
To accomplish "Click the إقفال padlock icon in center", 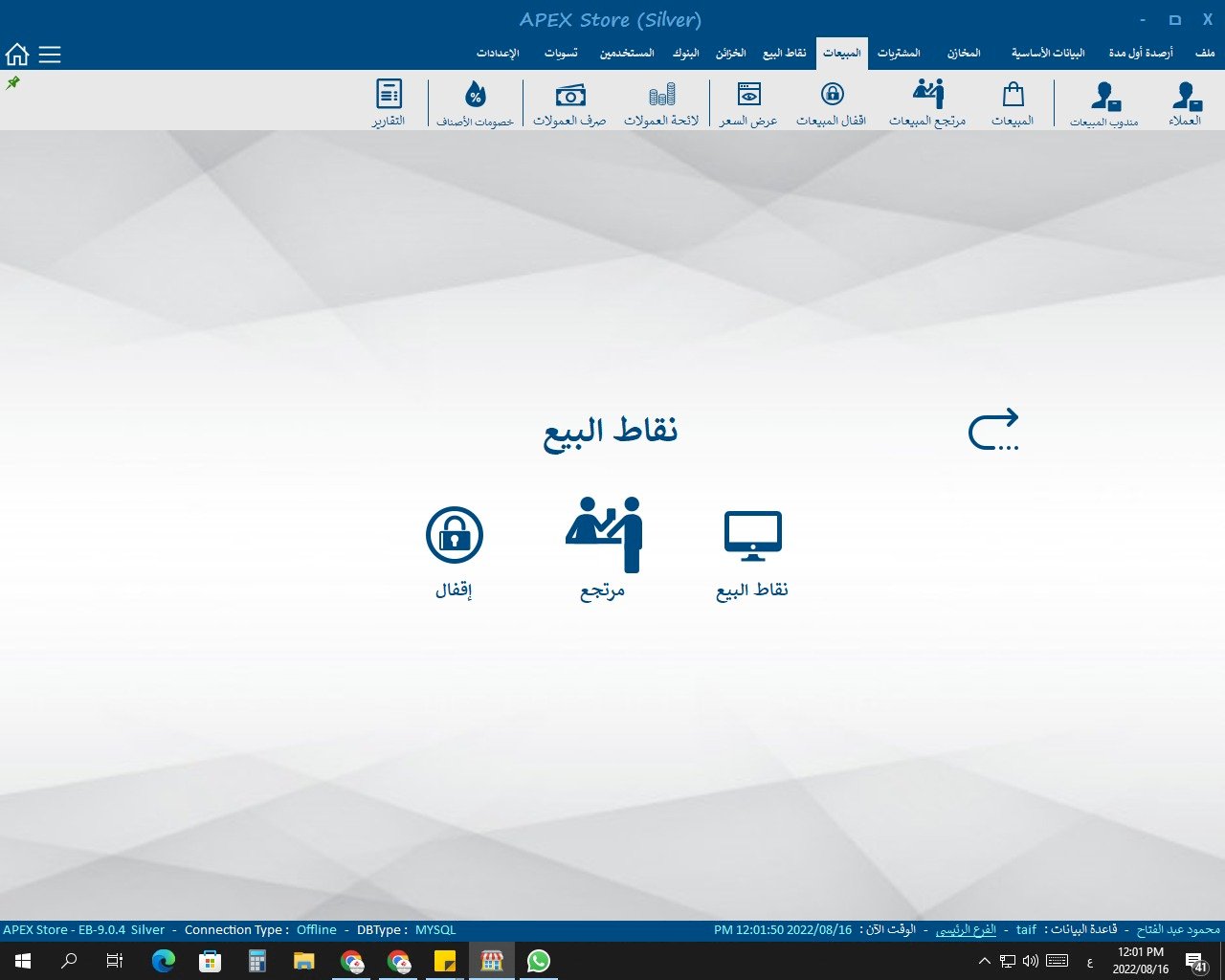I will coord(455,550).
